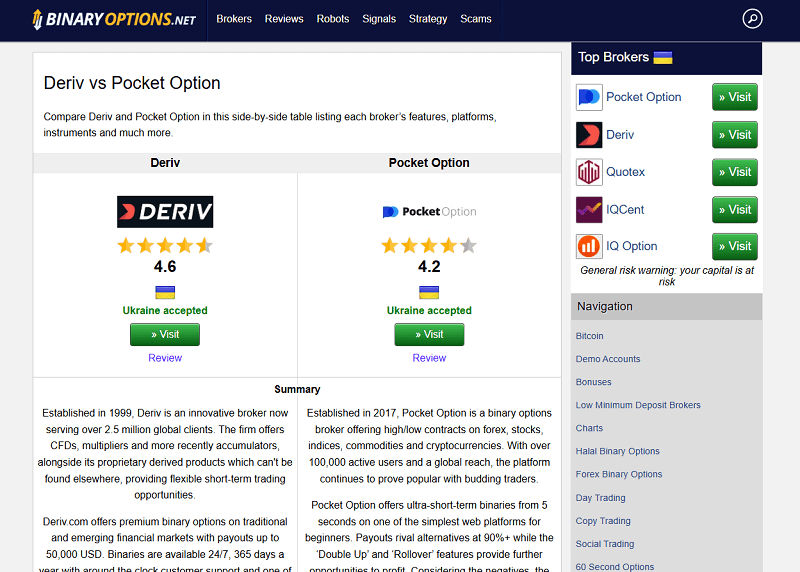800x572 pixels.
Task: Open Charts navigation link
Action: [x=589, y=428]
